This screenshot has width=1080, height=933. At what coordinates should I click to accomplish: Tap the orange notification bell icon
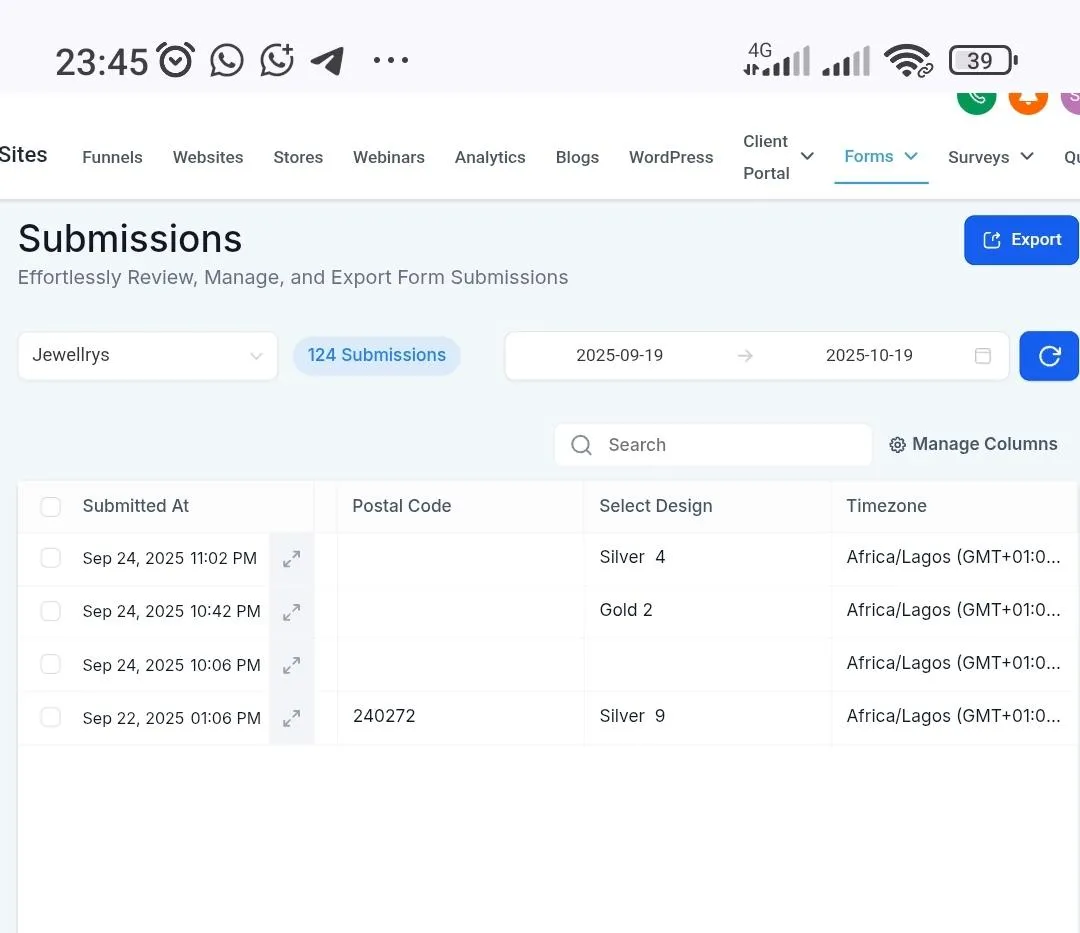(1028, 102)
